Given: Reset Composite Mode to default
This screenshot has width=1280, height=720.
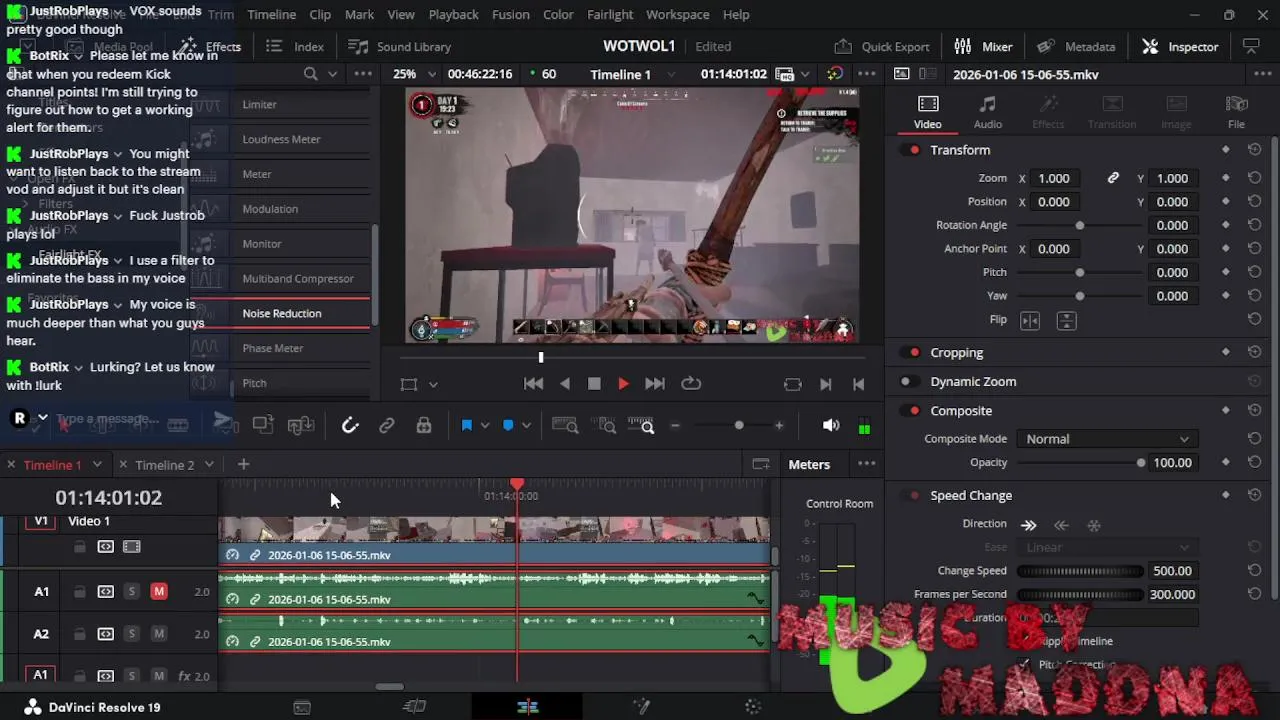Looking at the screenshot, I should (x=1254, y=439).
